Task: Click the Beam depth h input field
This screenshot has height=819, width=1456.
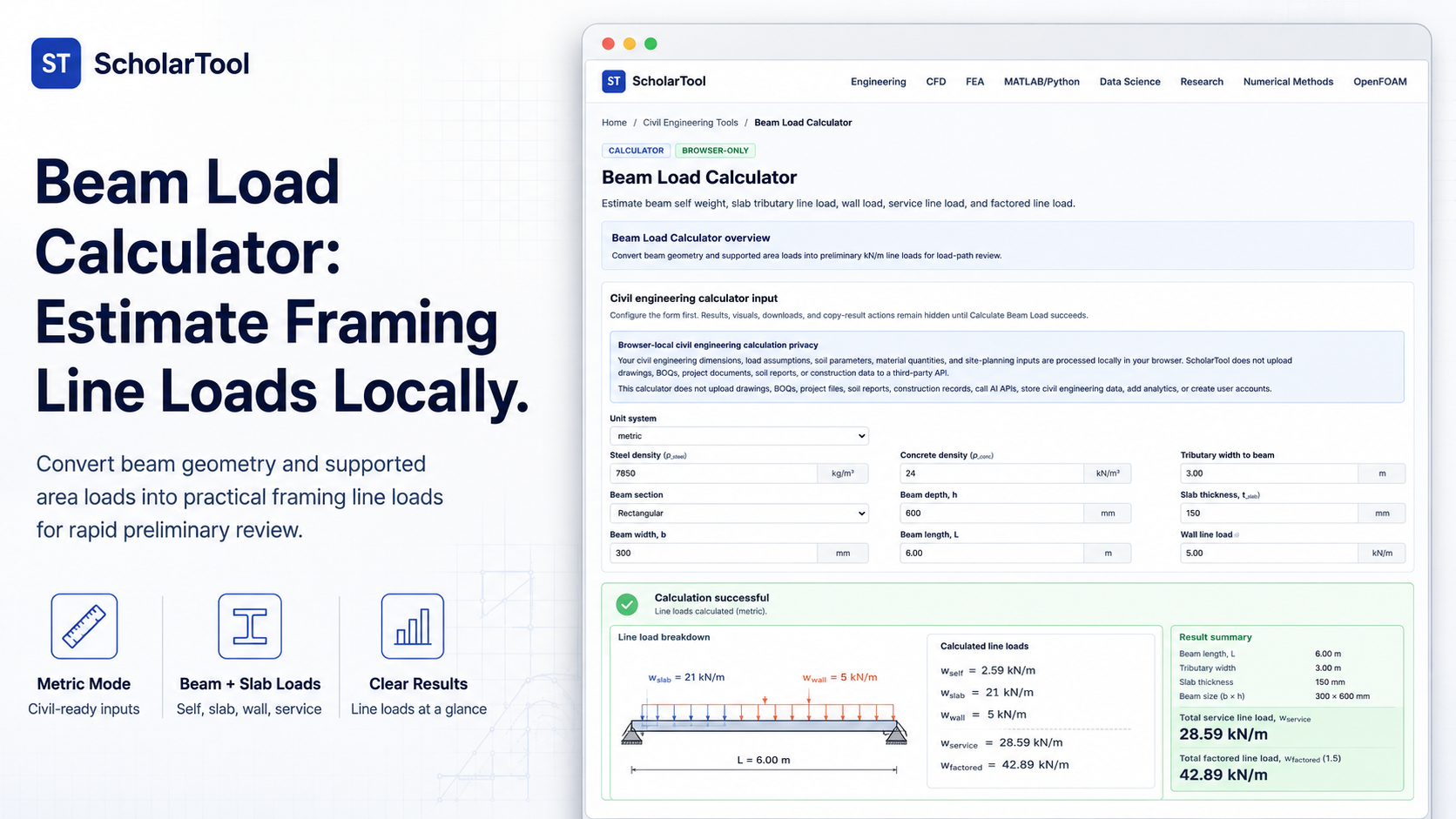Action: pyautogui.click(x=991, y=514)
